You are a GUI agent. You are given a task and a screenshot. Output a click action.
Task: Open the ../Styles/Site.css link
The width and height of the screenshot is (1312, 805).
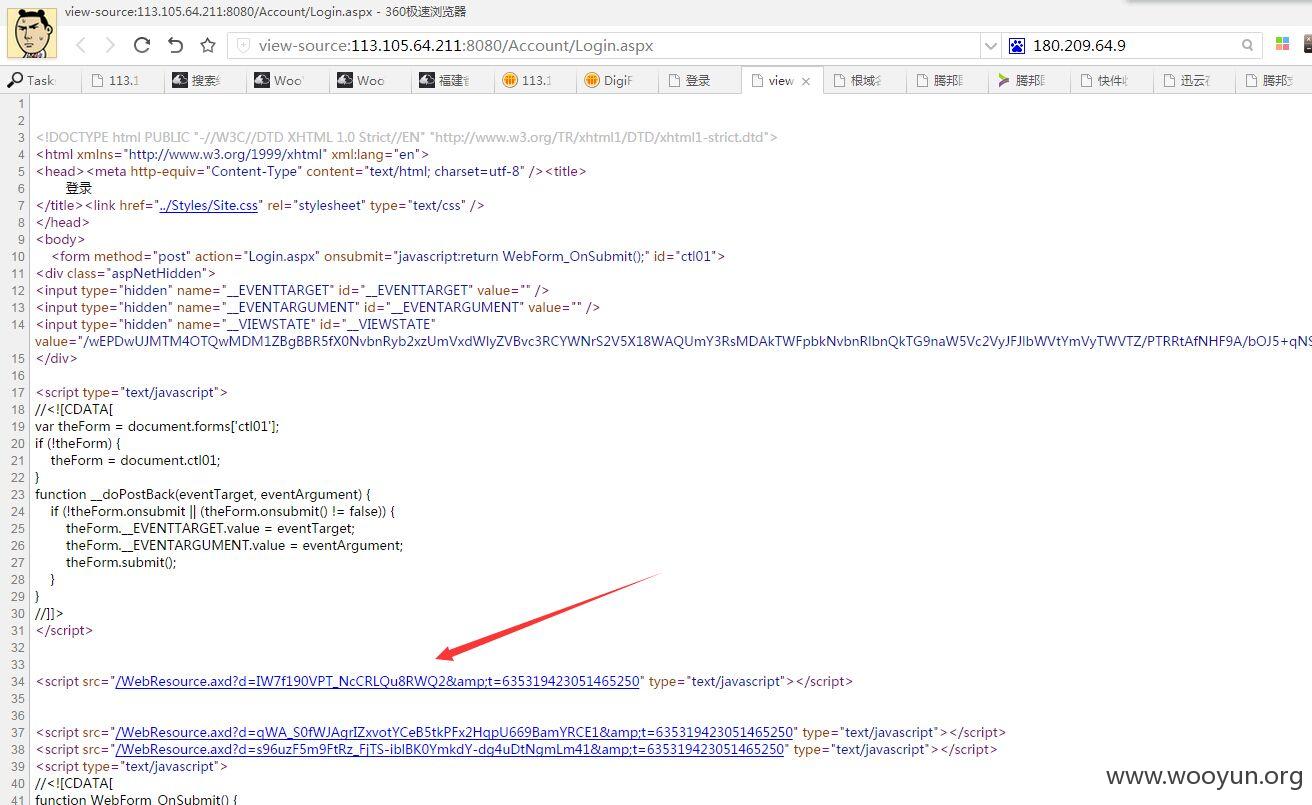209,205
